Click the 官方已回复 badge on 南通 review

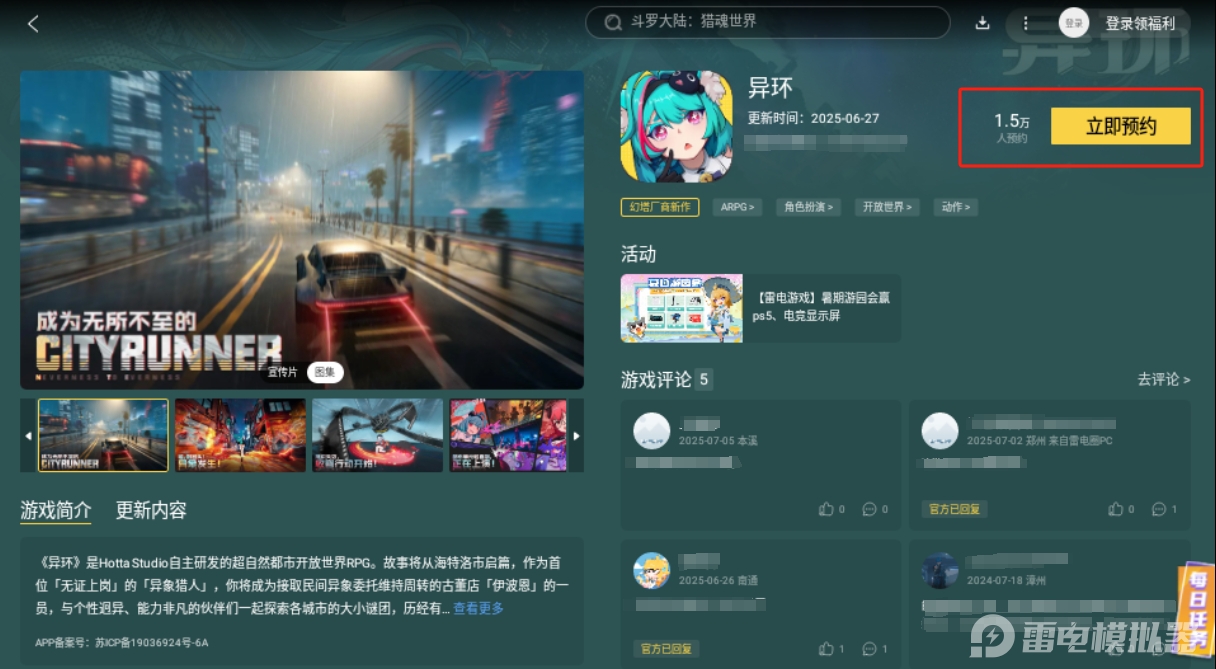pyautogui.click(x=666, y=649)
